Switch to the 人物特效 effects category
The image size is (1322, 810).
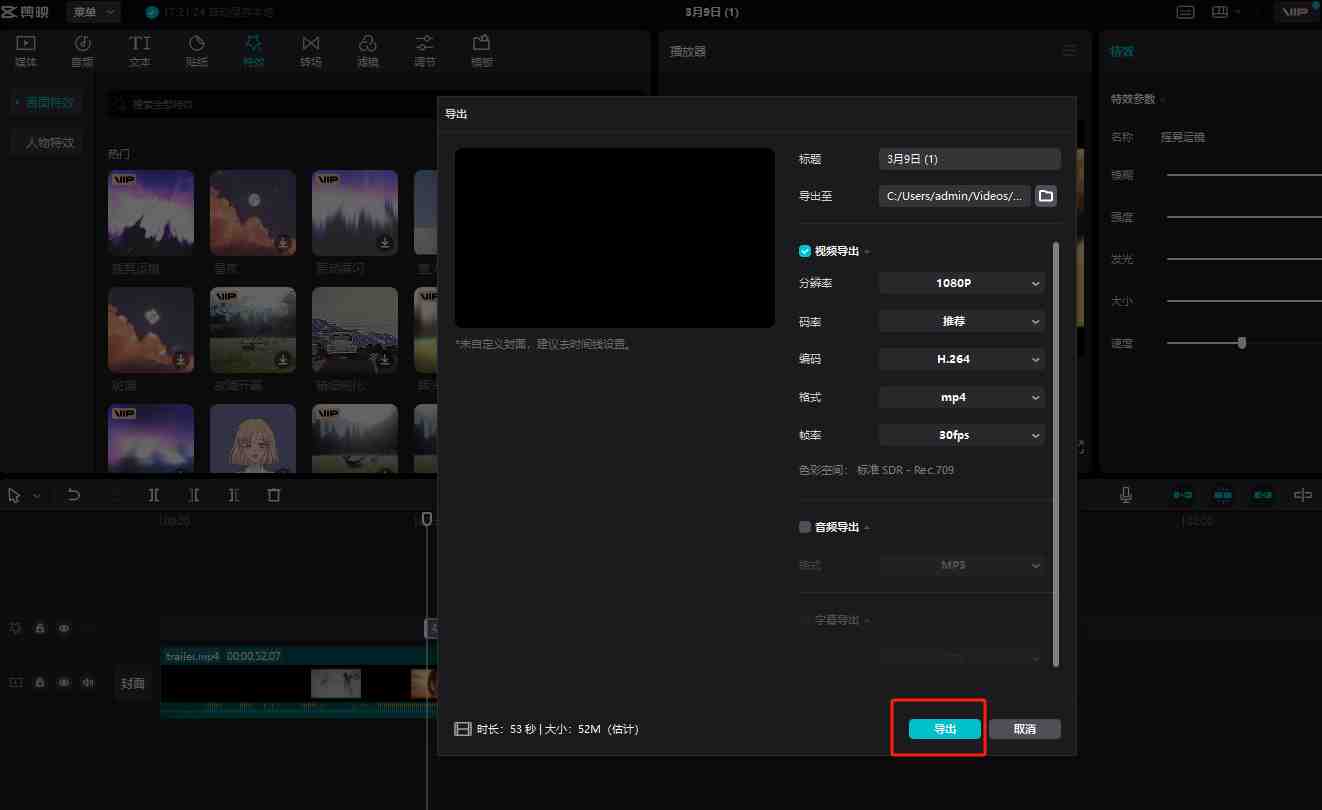pos(46,142)
